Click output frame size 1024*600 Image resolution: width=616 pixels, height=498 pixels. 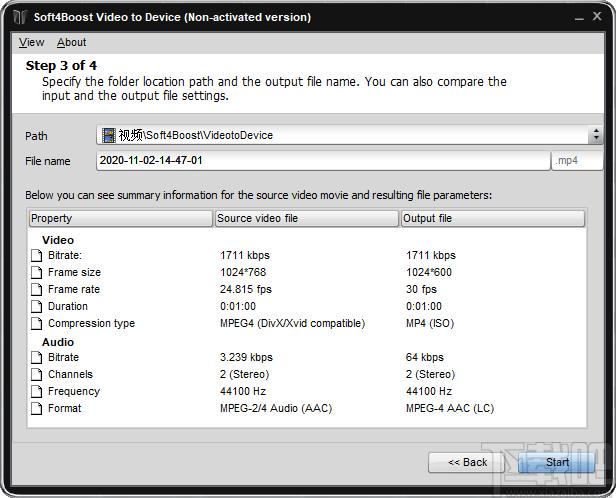[429, 272]
